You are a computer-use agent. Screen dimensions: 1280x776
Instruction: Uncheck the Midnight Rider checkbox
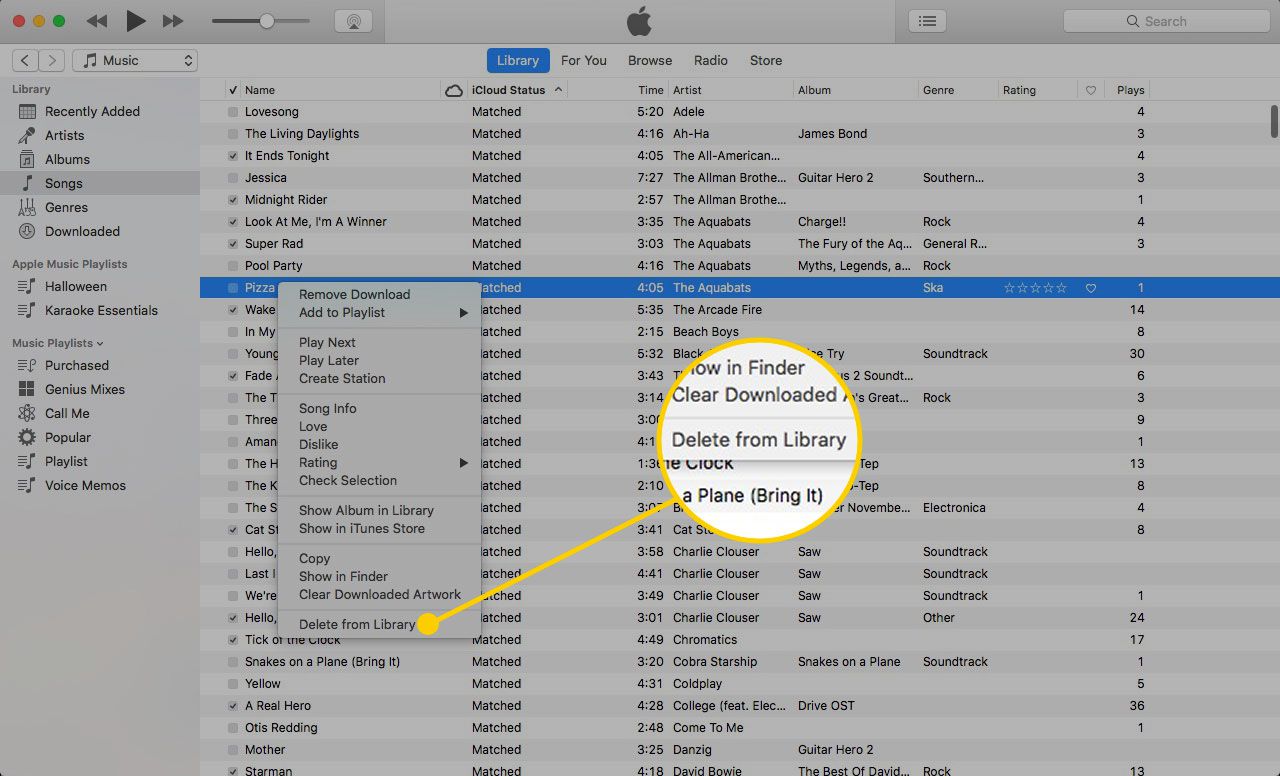pos(233,200)
